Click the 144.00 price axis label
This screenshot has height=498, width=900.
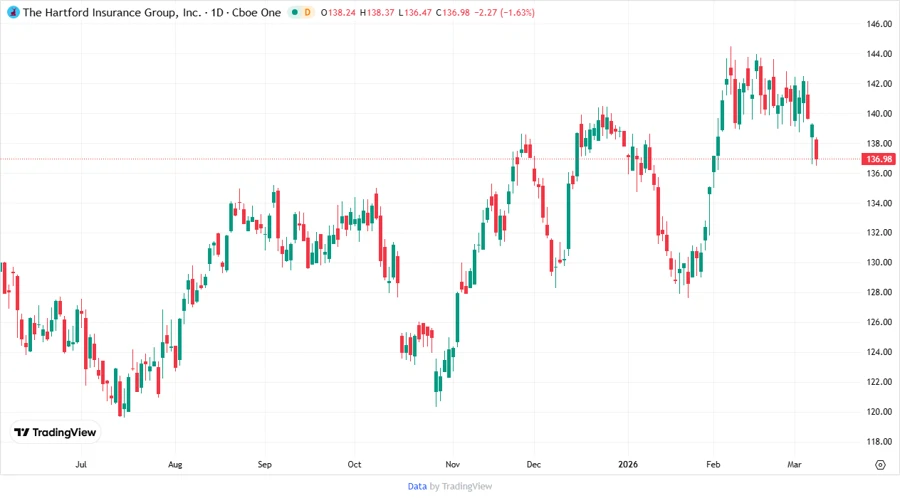[x=879, y=54]
